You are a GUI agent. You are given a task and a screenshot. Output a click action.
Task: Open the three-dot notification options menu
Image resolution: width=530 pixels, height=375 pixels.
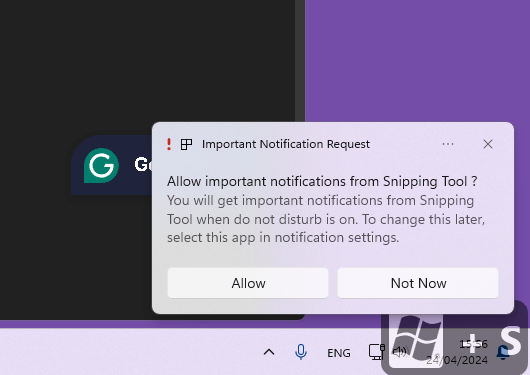448,144
